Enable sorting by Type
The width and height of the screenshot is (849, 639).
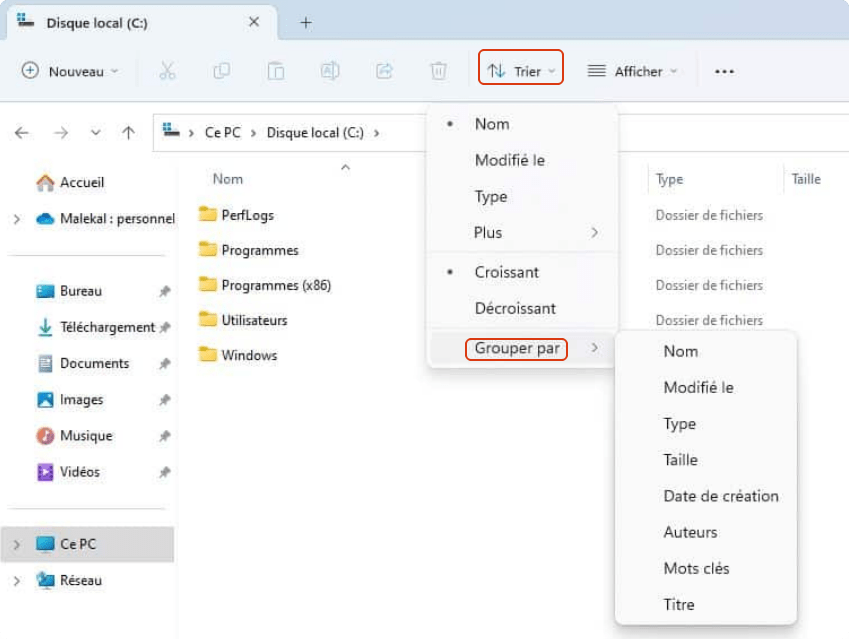coord(490,196)
